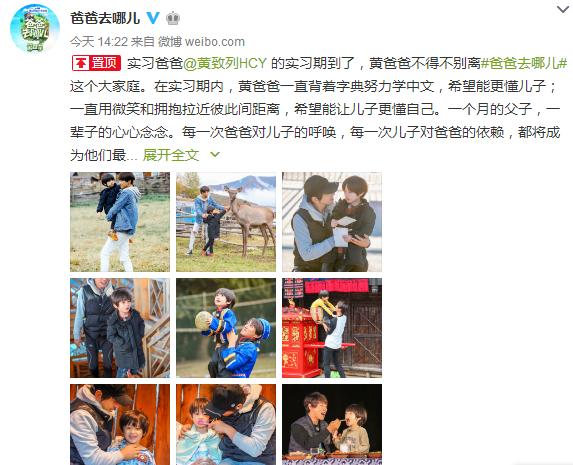Open photo of boy in black coat indoors

pos(120,328)
